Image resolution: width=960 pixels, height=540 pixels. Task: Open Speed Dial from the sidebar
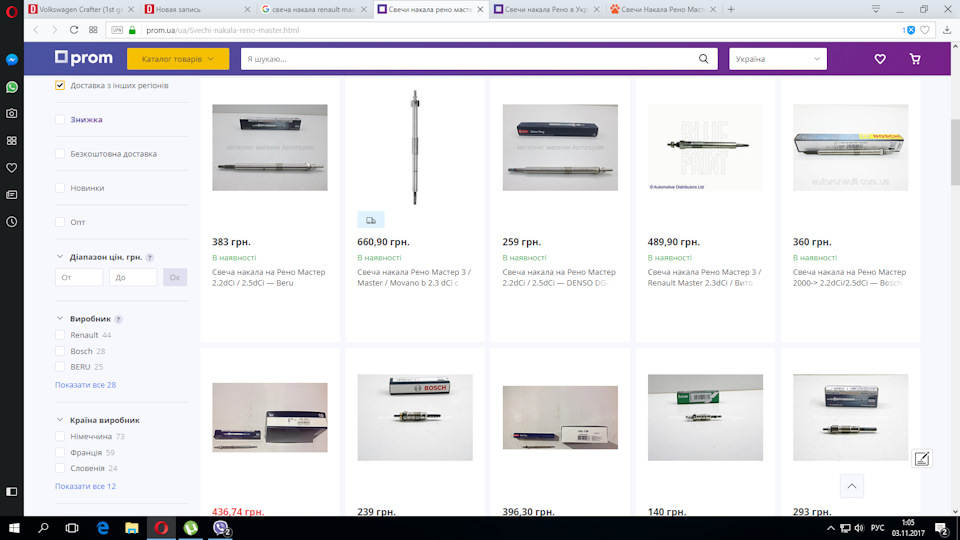12,141
